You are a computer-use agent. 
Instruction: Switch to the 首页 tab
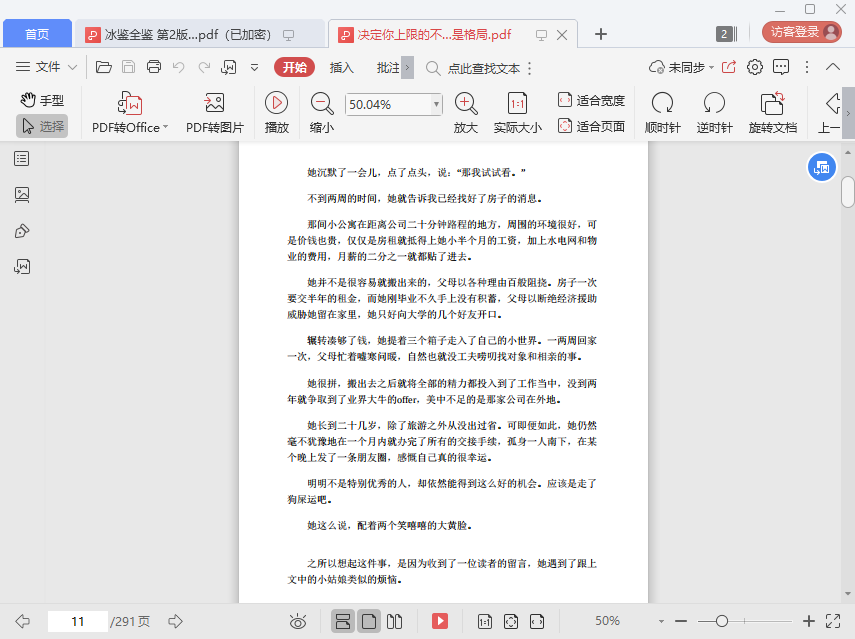click(37, 34)
